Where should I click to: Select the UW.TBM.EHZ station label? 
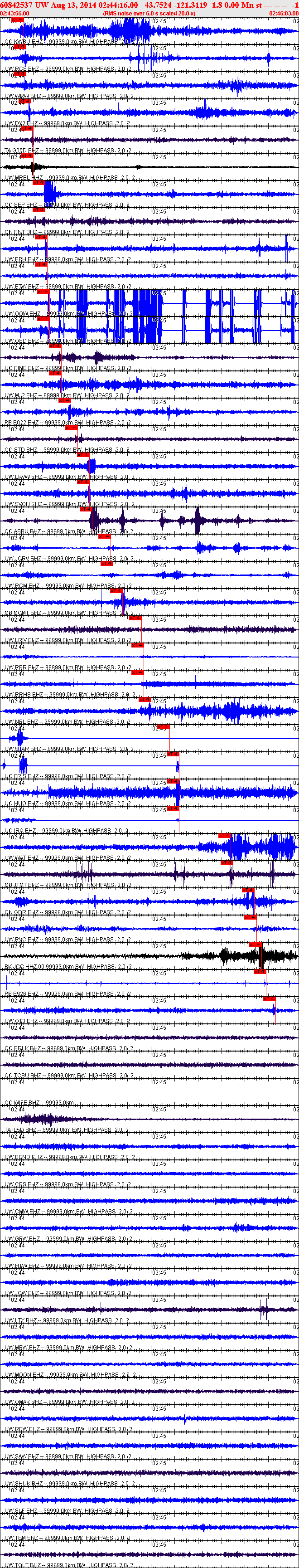tap(69, 1538)
